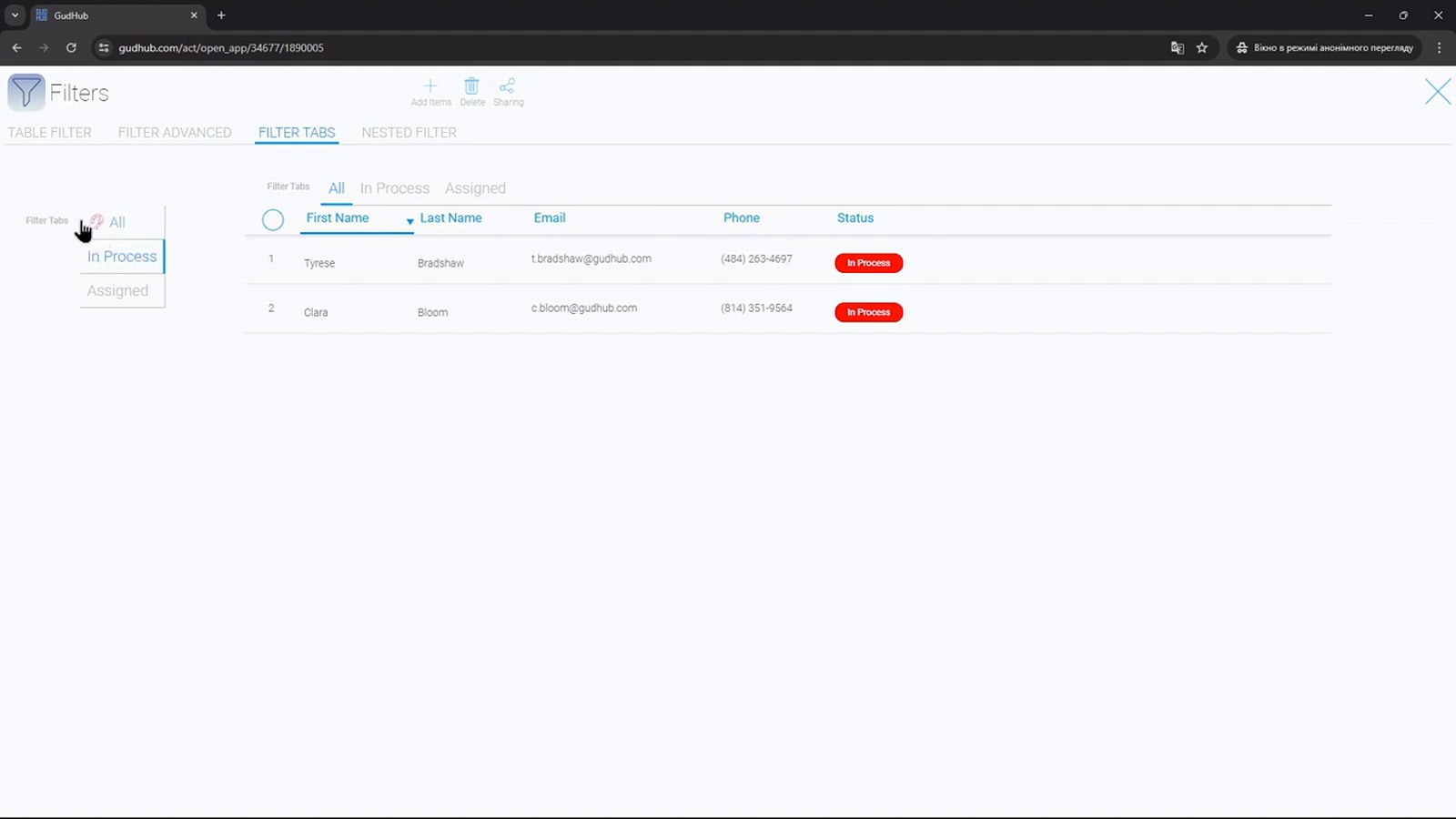Click t.bradshaw@gudhub.com email cell
Image resolution: width=1456 pixels, height=819 pixels.
click(591, 258)
